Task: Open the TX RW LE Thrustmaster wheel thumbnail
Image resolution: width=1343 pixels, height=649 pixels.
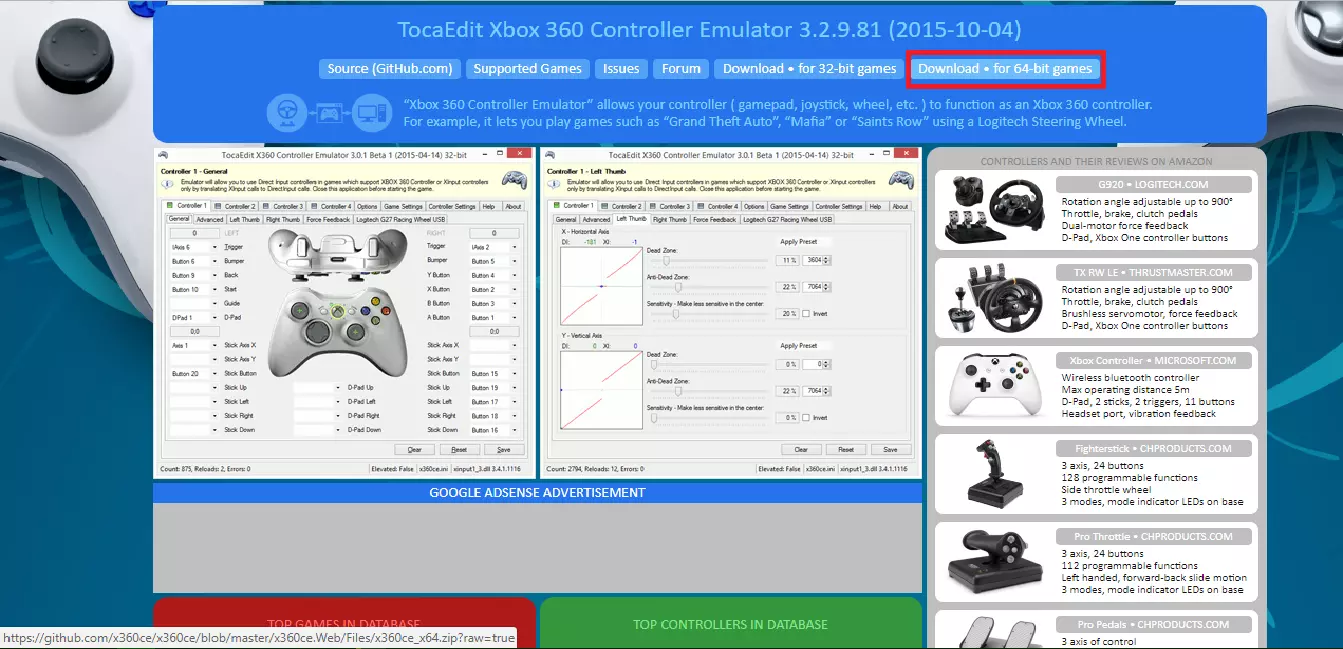Action: pos(994,298)
